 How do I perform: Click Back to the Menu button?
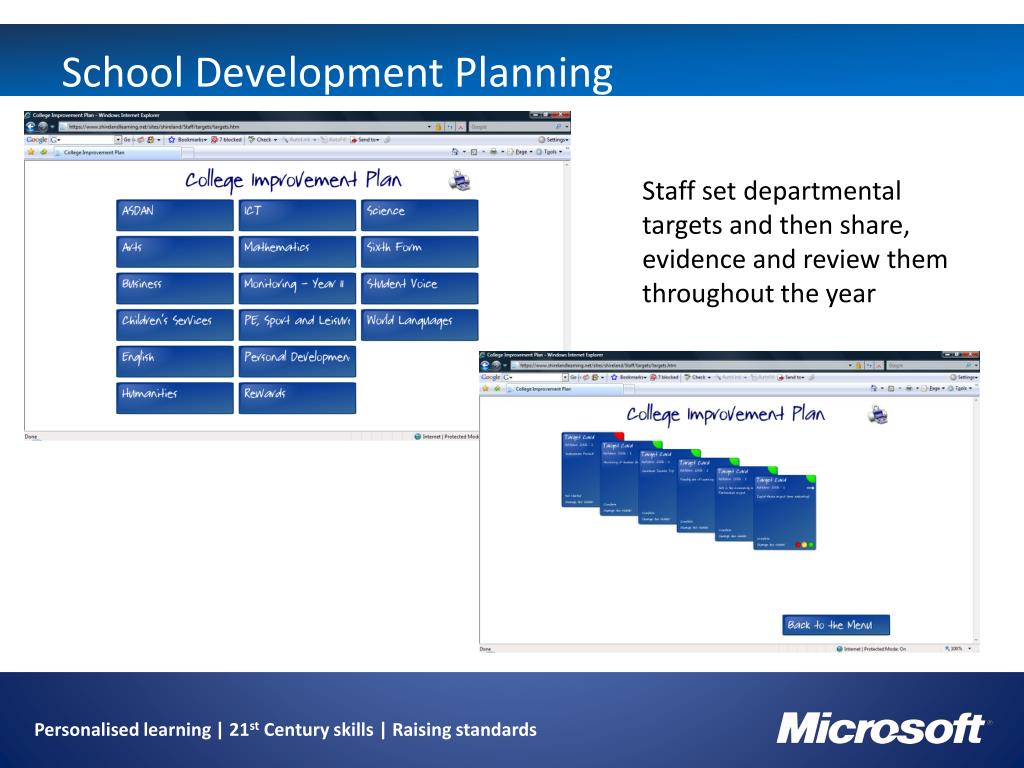pyautogui.click(x=836, y=625)
